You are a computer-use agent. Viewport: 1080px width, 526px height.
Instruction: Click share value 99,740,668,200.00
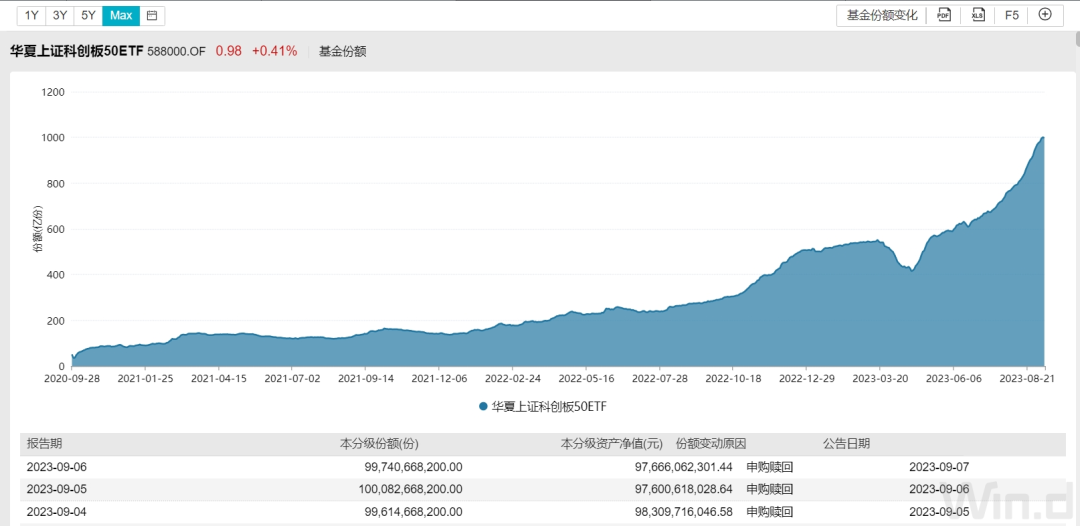coord(413,467)
